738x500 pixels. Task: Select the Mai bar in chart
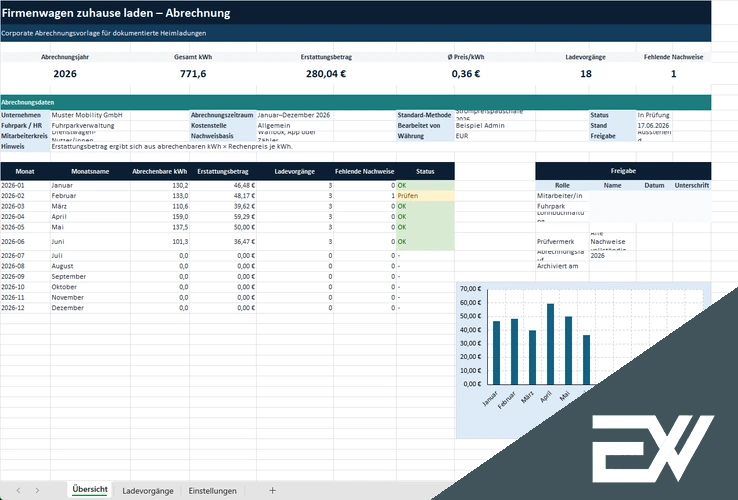pos(569,351)
